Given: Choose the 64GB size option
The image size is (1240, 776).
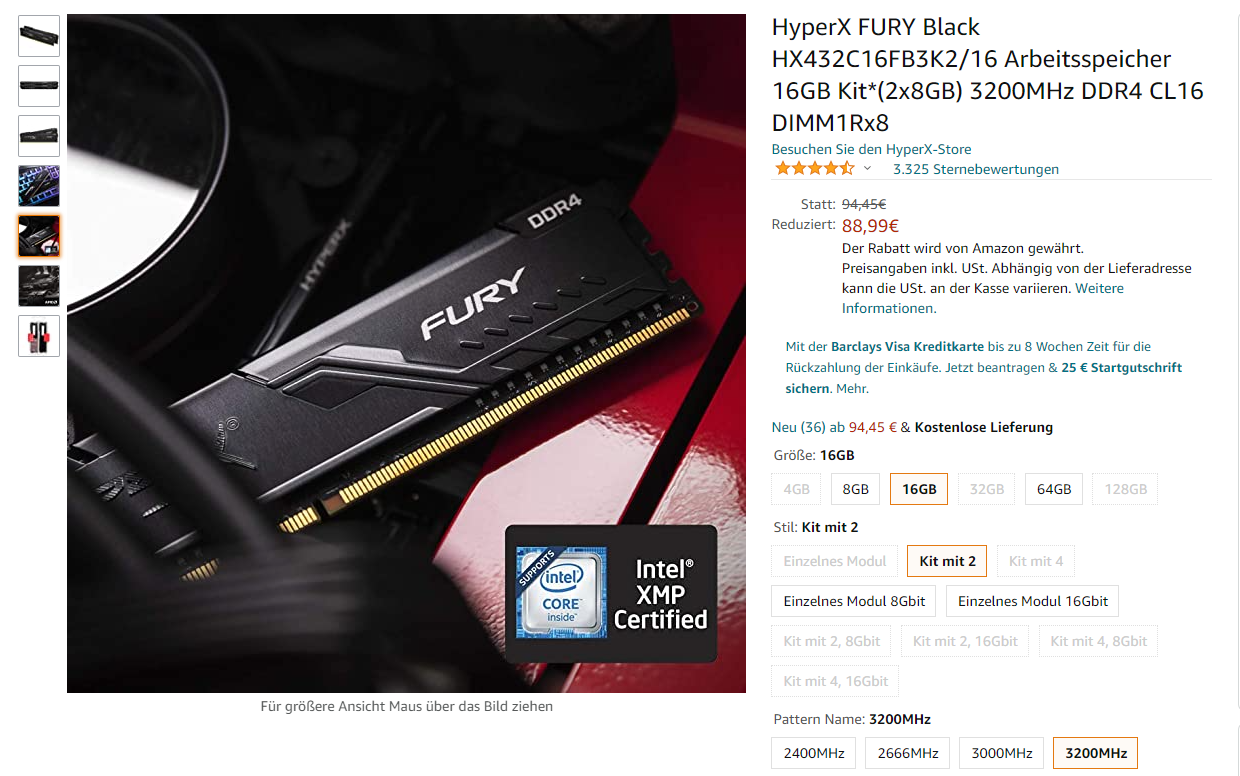Looking at the screenshot, I should (x=1054, y=489).
